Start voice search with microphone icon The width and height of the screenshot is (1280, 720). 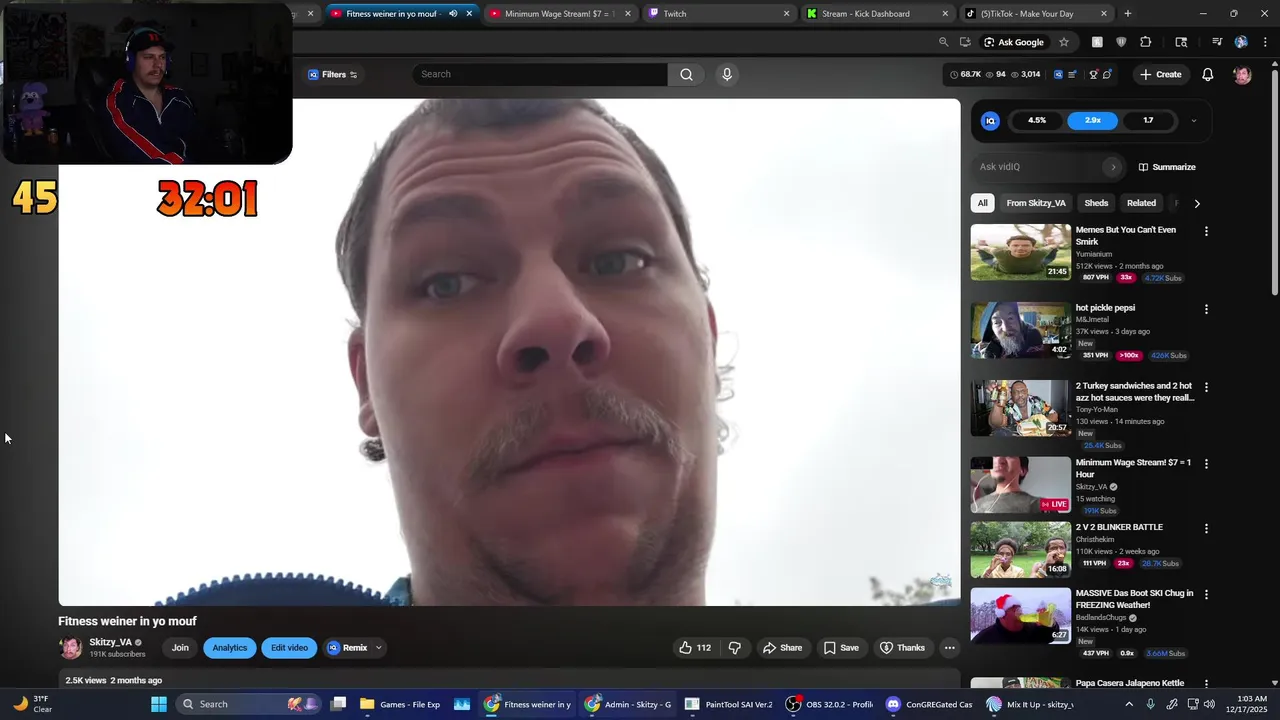pyautogui.click(x=727, y=74)
